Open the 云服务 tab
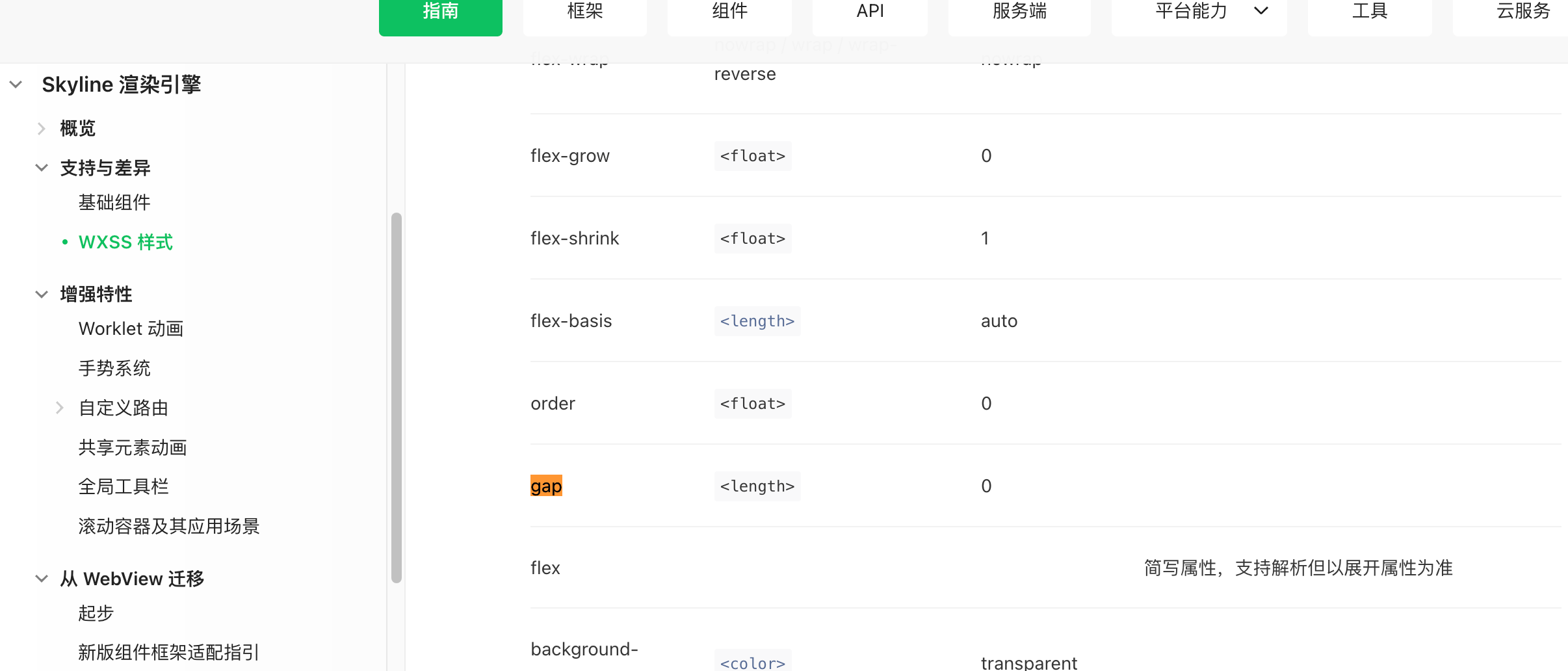 click(1523, 12)
